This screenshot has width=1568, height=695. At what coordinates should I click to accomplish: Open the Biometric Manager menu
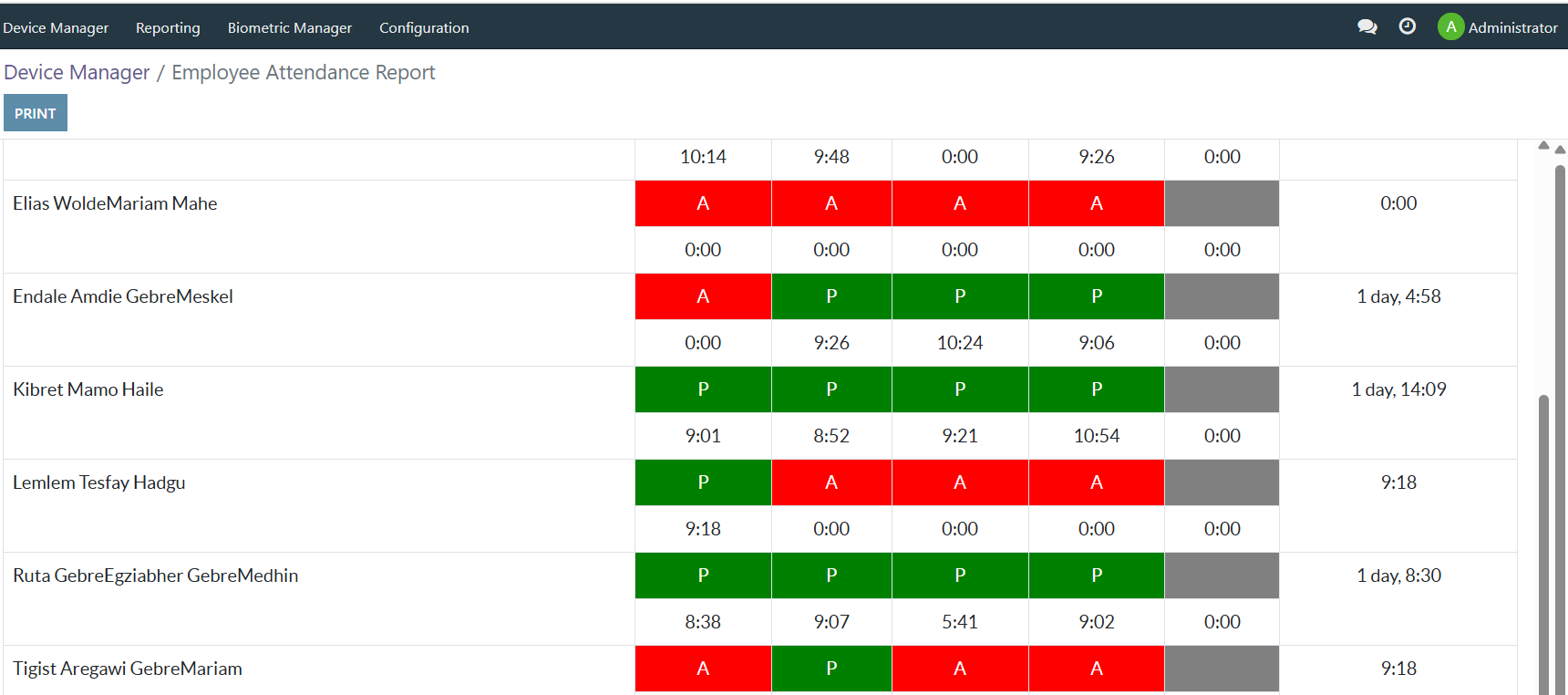(290, 27)
